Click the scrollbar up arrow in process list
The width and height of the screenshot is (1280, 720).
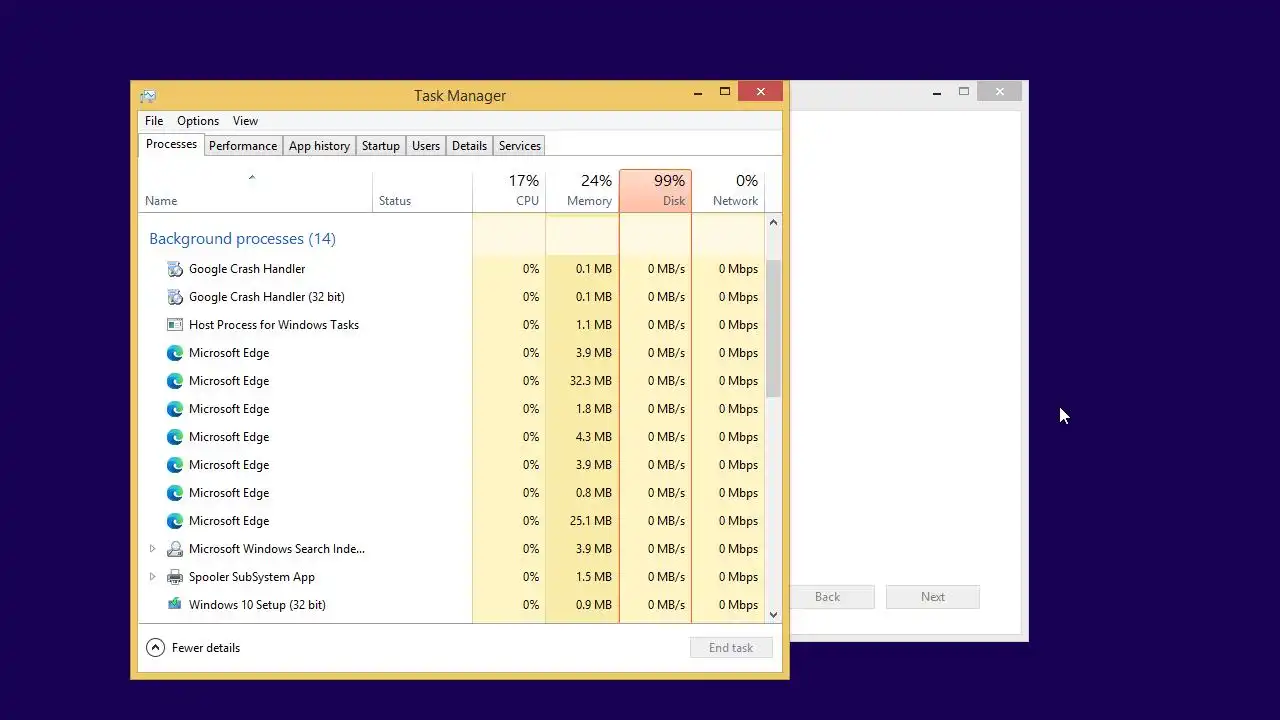pos(773,222)
